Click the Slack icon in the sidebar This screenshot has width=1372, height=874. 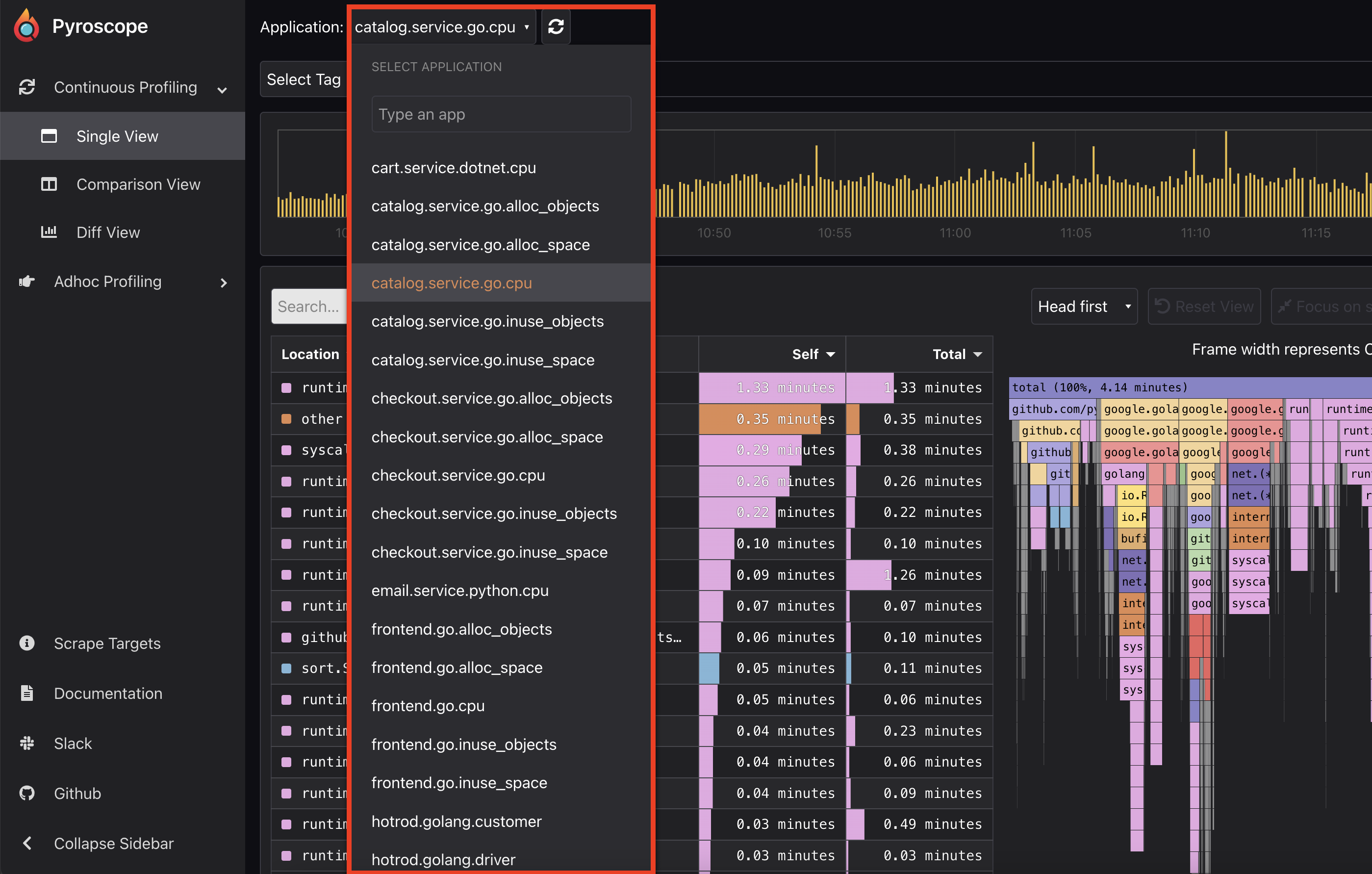[27, 743]
